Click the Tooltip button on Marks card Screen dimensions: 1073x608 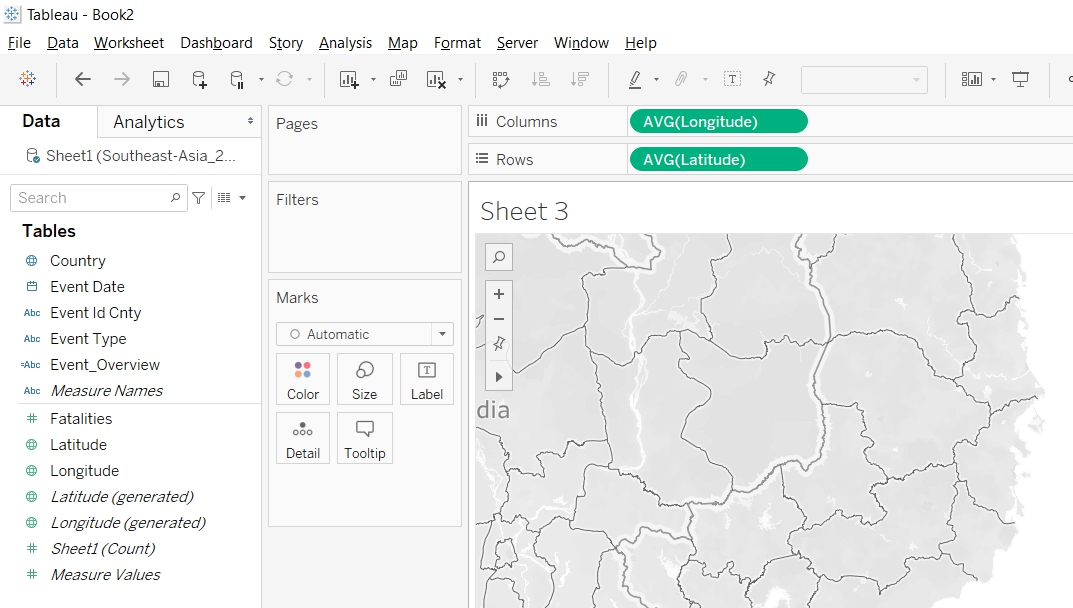click(364, 438)
